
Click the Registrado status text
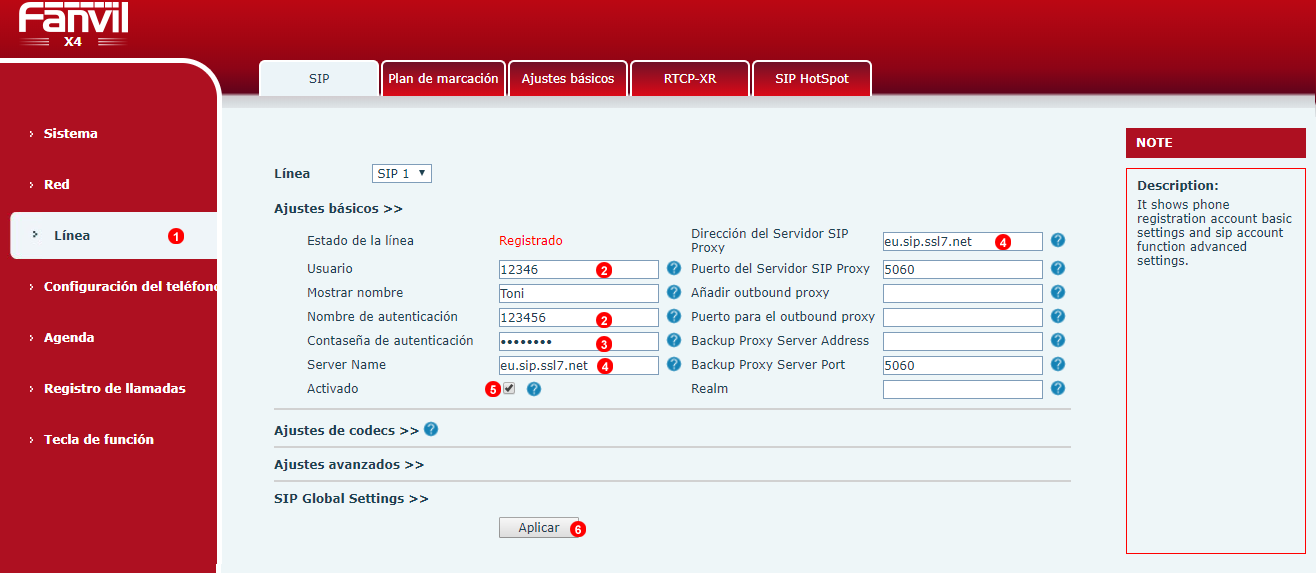[x=531, y=241]
